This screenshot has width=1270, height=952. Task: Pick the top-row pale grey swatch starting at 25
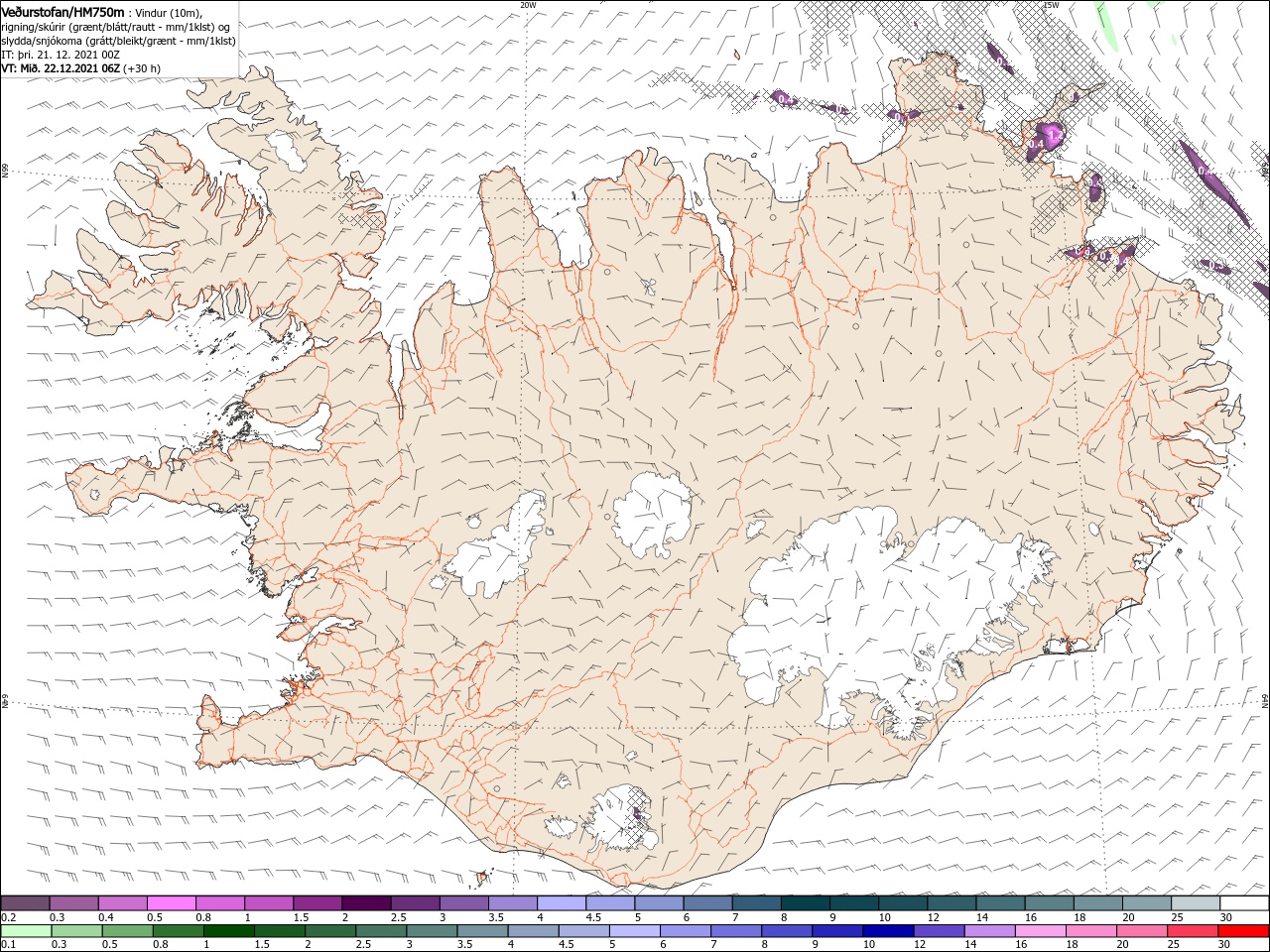(1196, 903)
